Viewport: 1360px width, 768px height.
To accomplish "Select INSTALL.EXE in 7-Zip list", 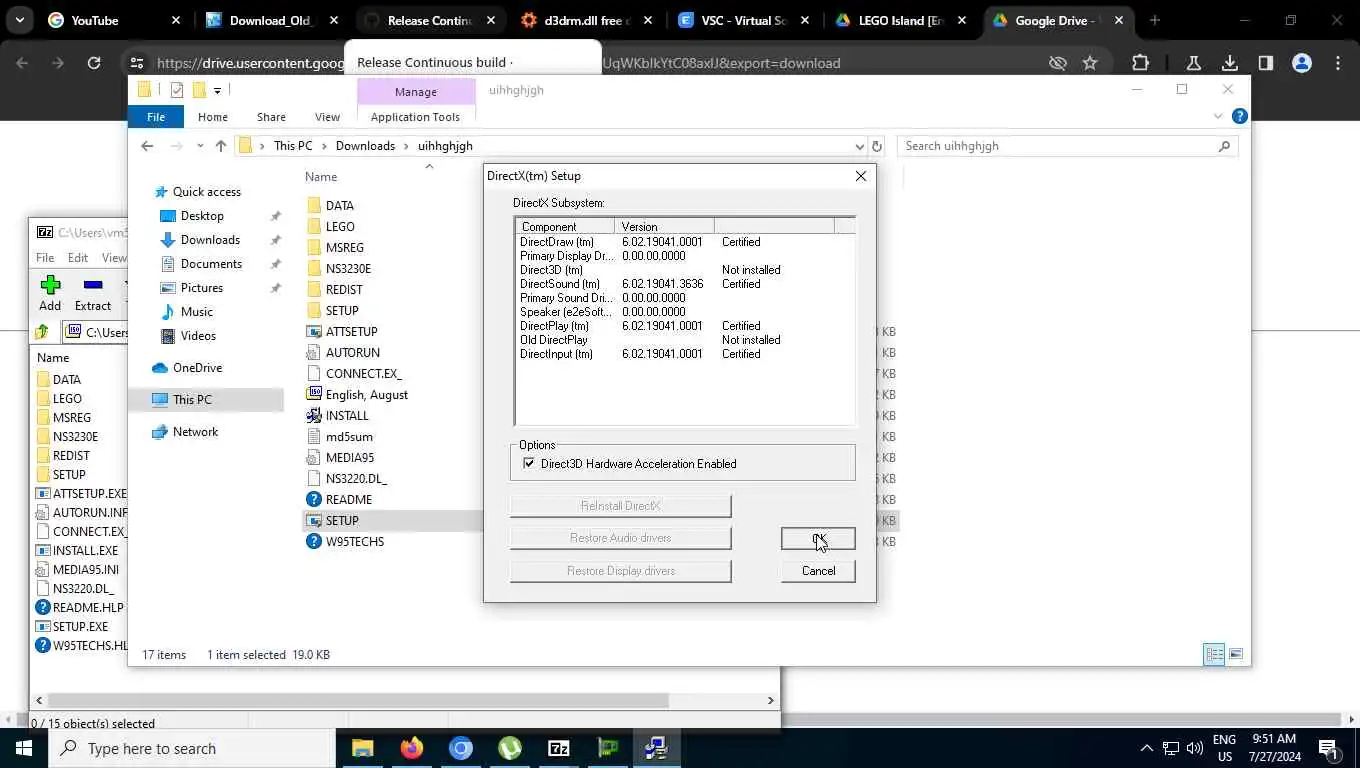I will (x=85, y=551).
